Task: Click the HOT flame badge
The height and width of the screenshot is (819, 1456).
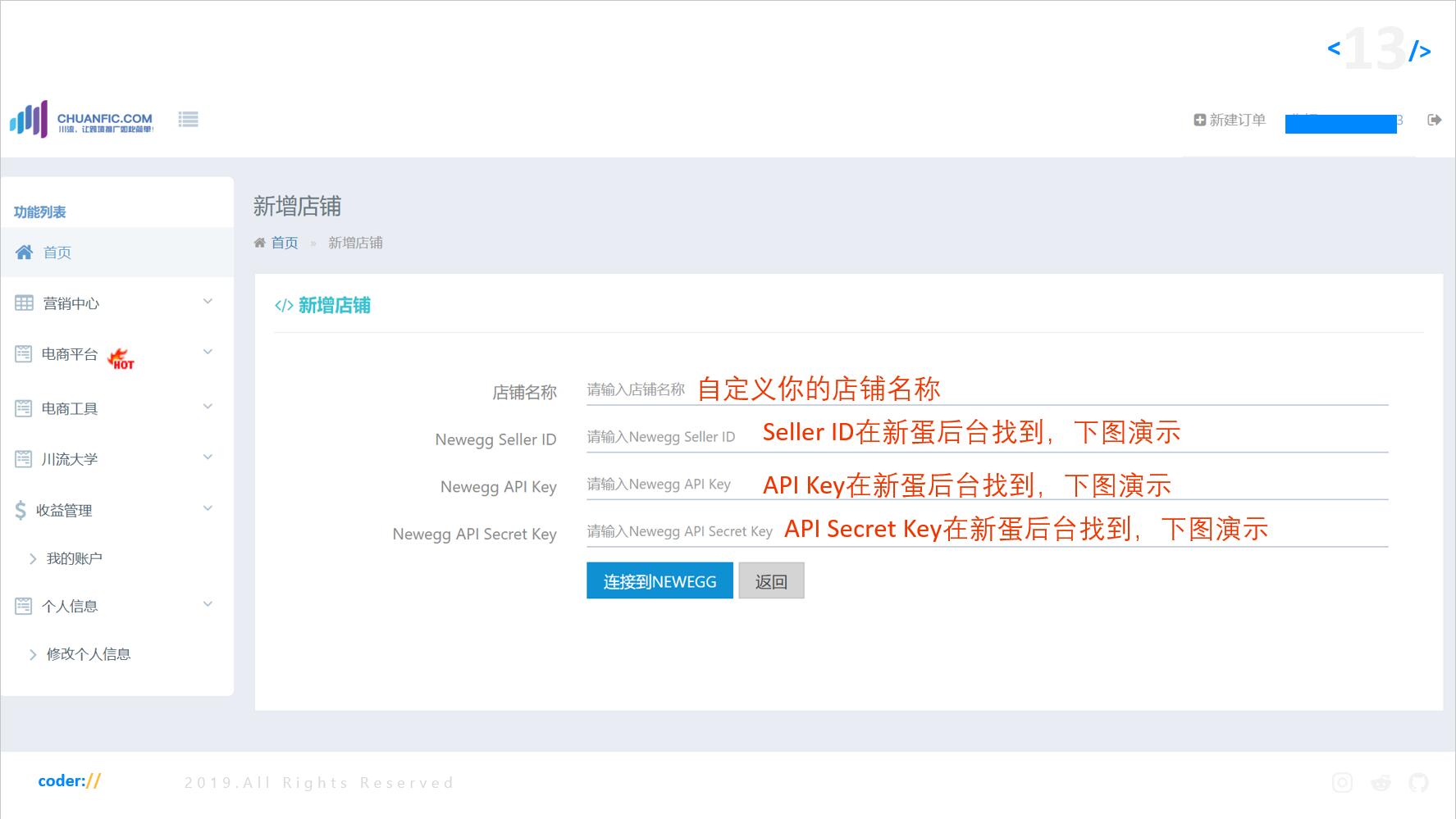Action: (121, 358)
